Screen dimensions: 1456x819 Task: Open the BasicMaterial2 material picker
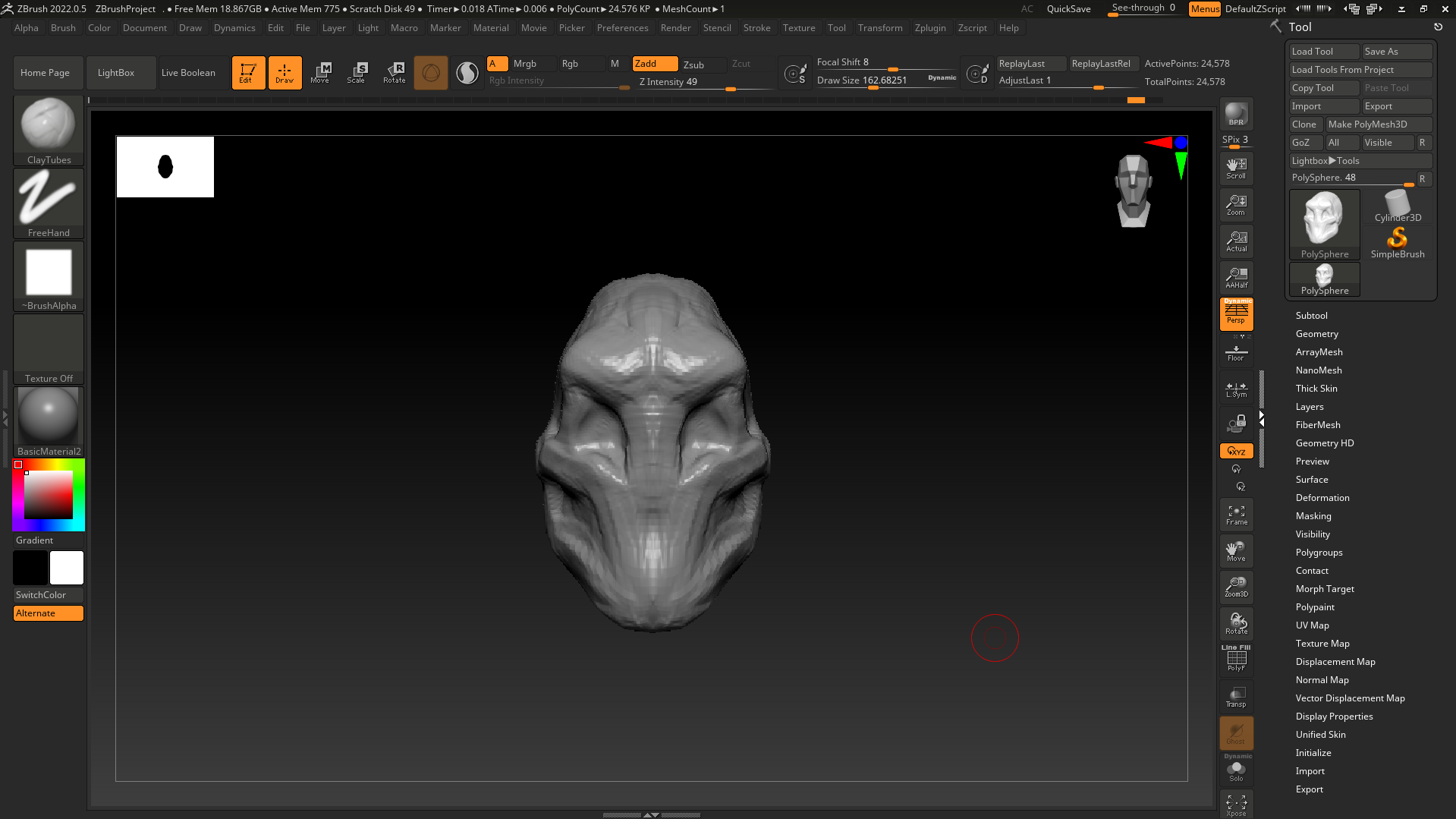tap(49, 422)
